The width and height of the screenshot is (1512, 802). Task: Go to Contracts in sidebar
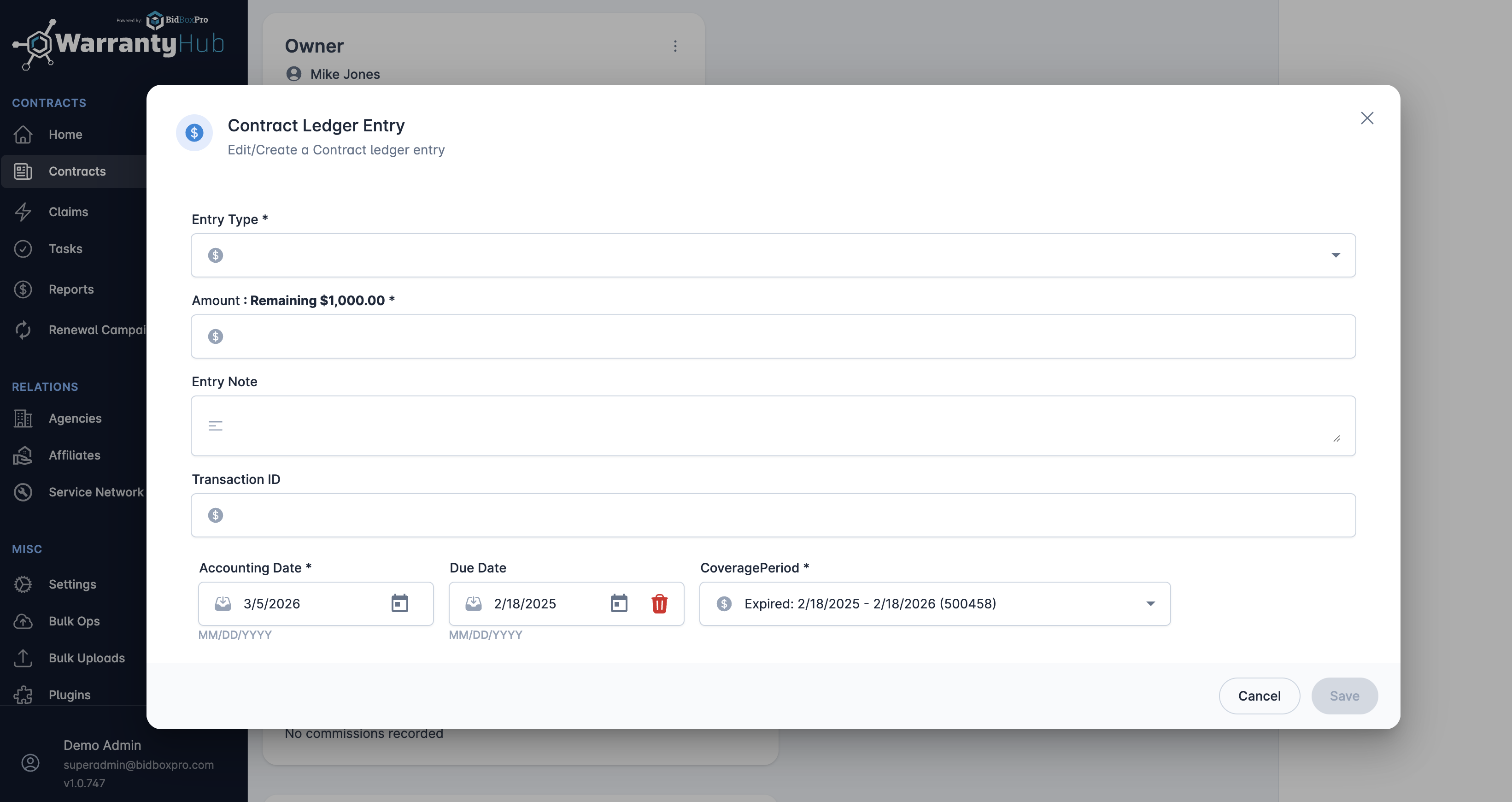tap(77, 171)
